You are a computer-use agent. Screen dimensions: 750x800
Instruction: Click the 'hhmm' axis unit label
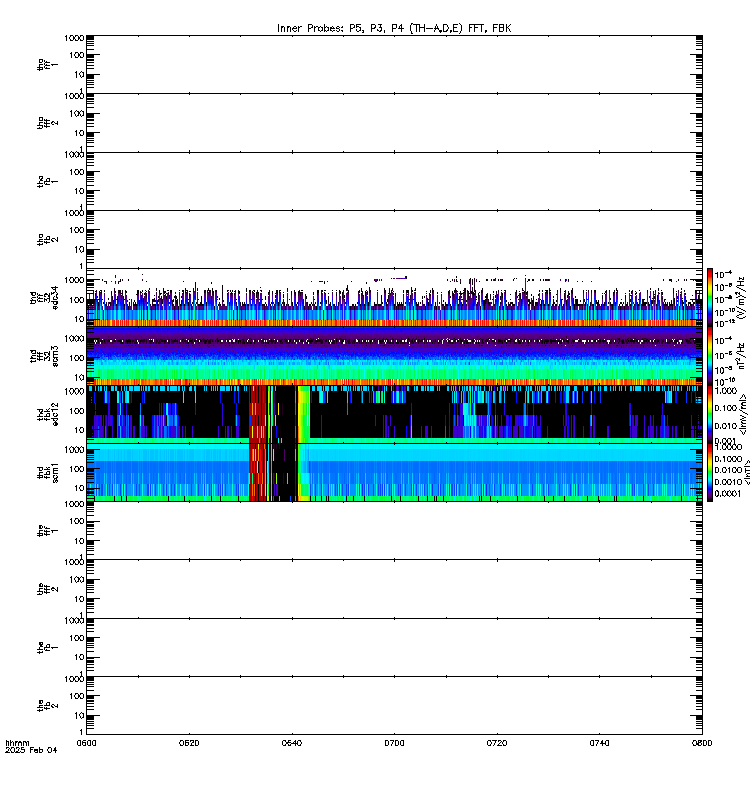click(x=17, y=743)
